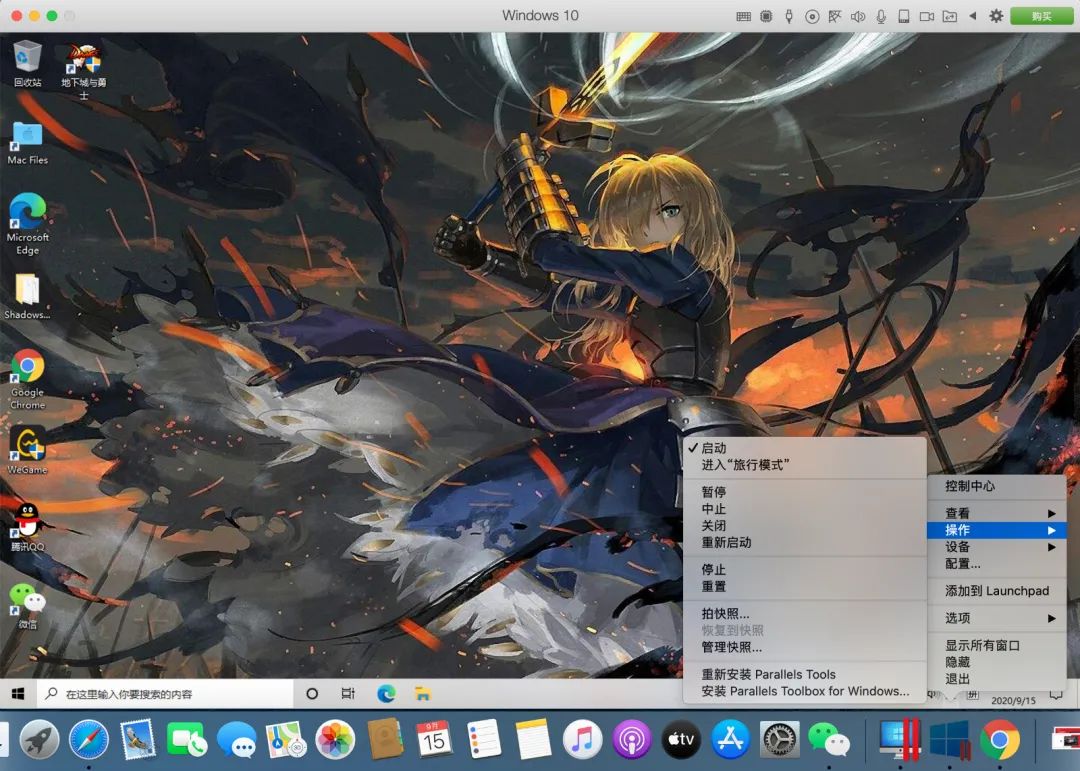Image resolution: width=1080 pixels, height=771 pixels.
Task: Choose 退出 in the context menu
Action: pos(996,679)
